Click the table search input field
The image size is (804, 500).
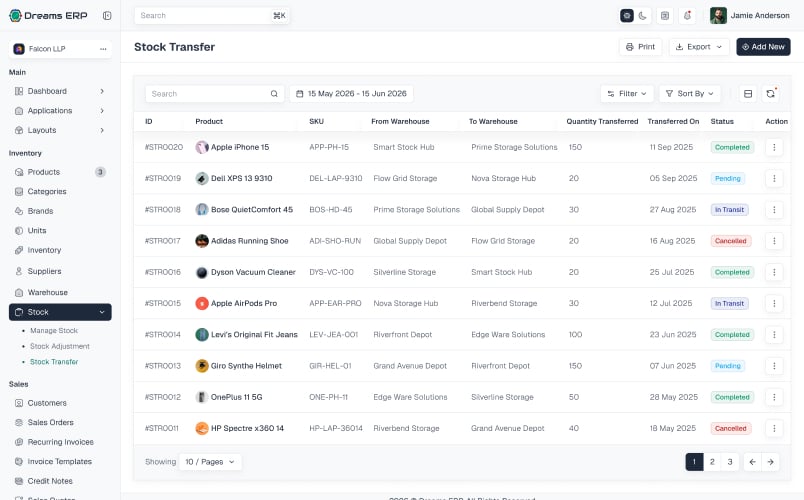pos(214,94)
